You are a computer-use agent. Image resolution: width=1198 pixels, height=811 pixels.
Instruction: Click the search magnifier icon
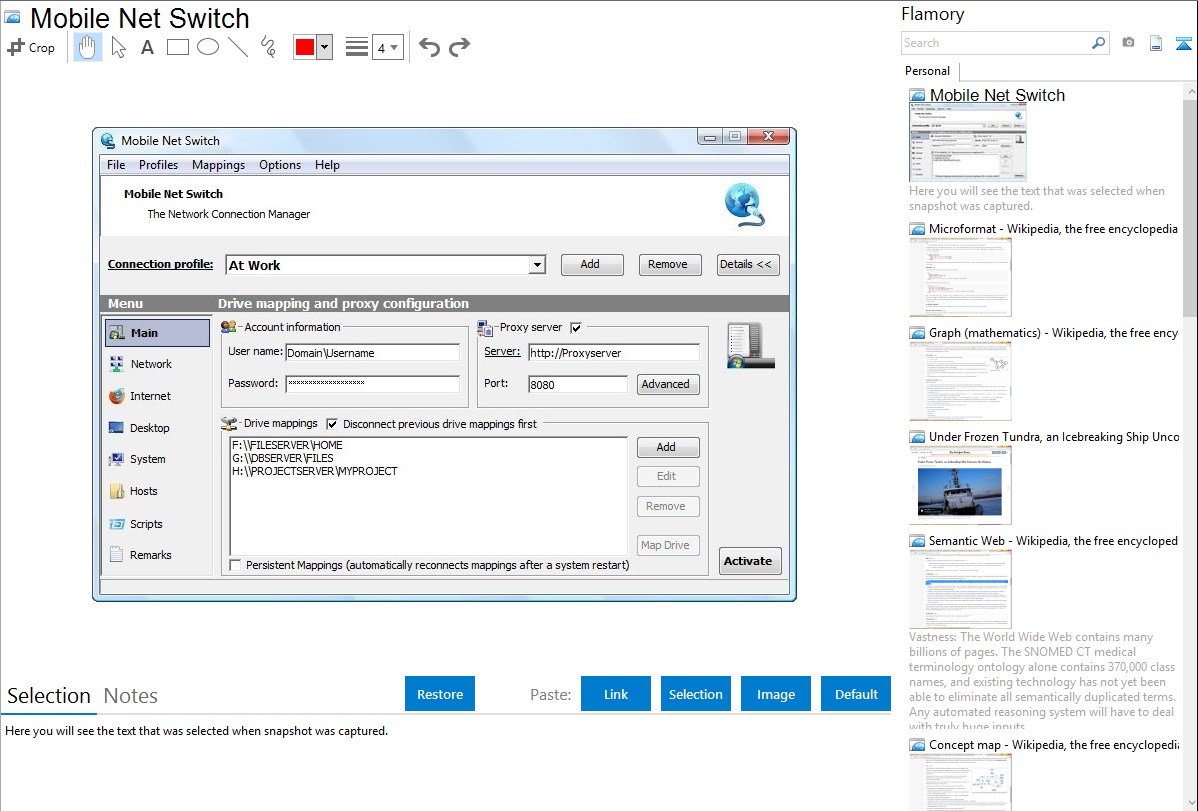(1098, 43)
